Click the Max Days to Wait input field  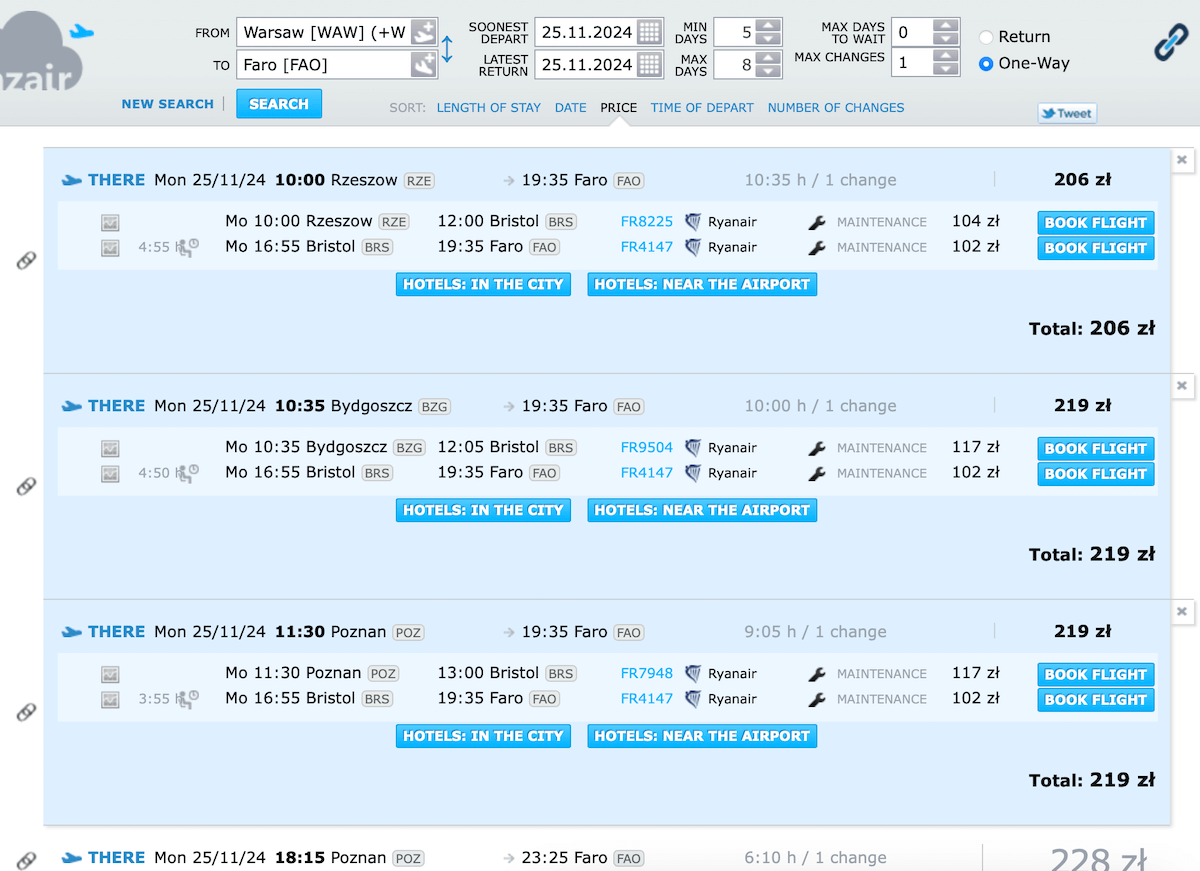(x=910, y=32)
